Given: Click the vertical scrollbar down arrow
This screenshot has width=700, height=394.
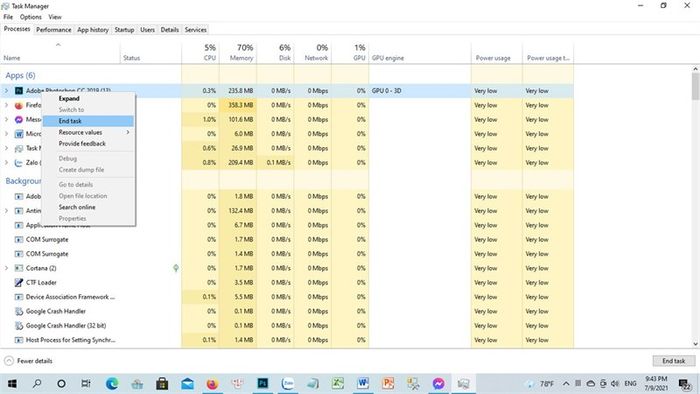Looking at the screenshot, I should coord(695,344).
